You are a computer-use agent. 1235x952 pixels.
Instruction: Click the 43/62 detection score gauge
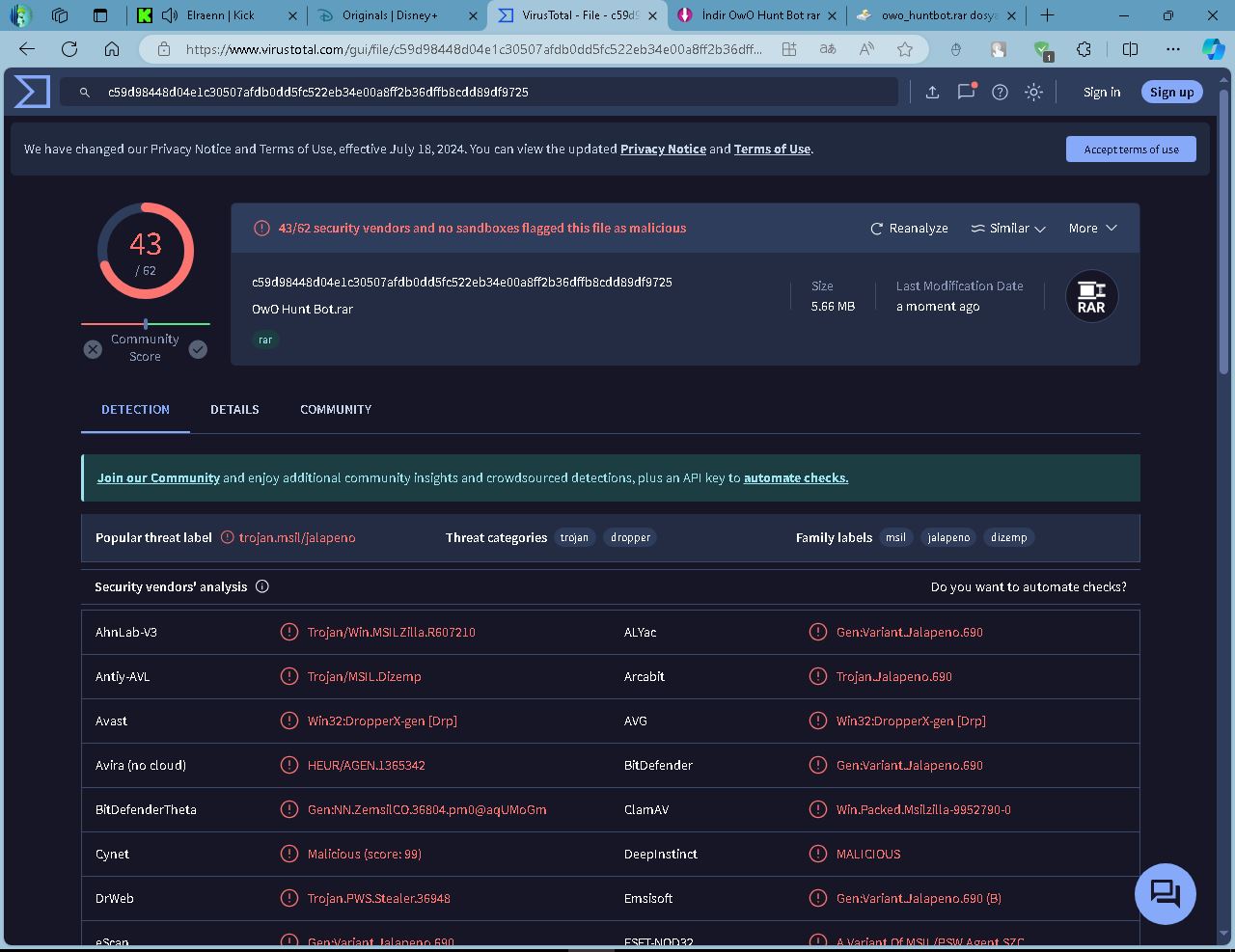(146, 251)
